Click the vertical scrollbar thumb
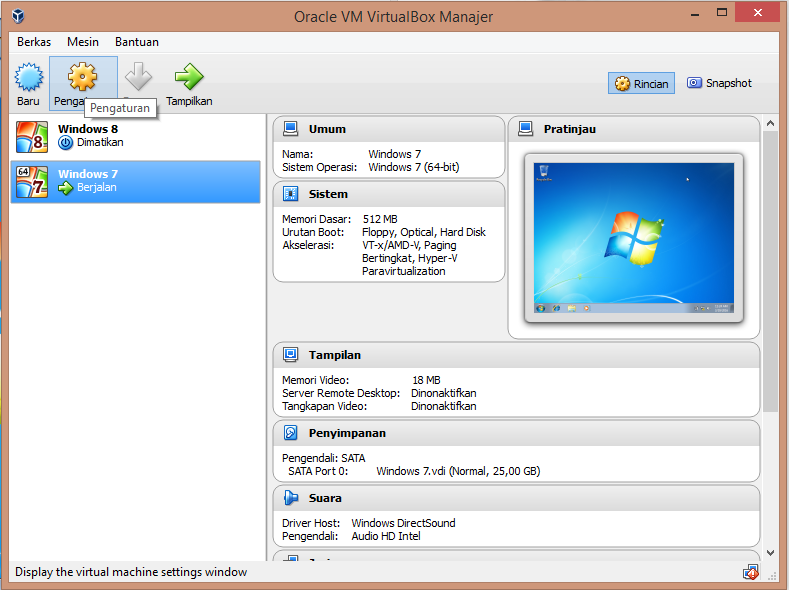This screenshot has width=789, height=590. (770, 272)
